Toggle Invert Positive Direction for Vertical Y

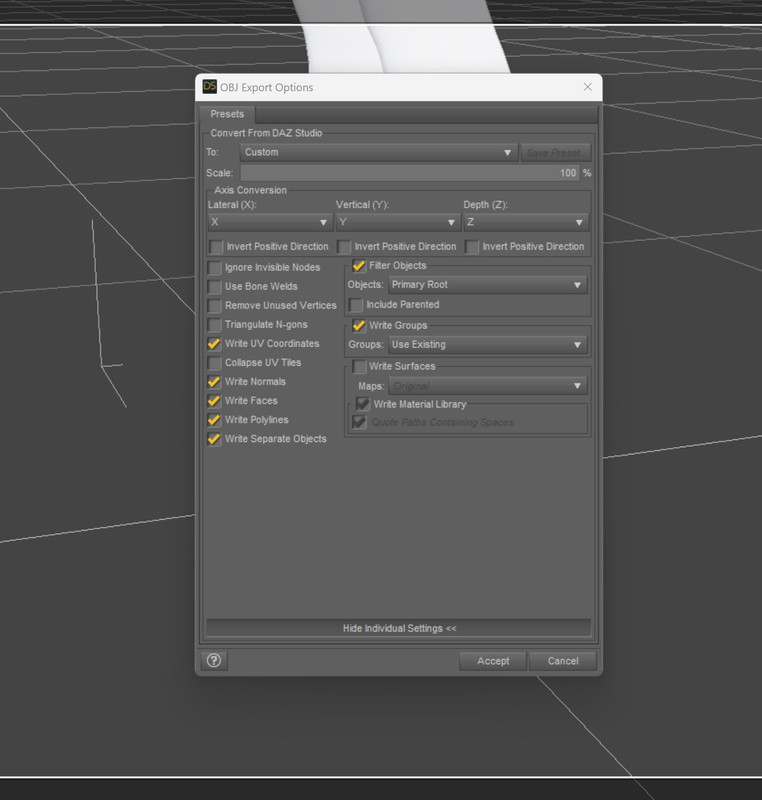click(344, 247)
